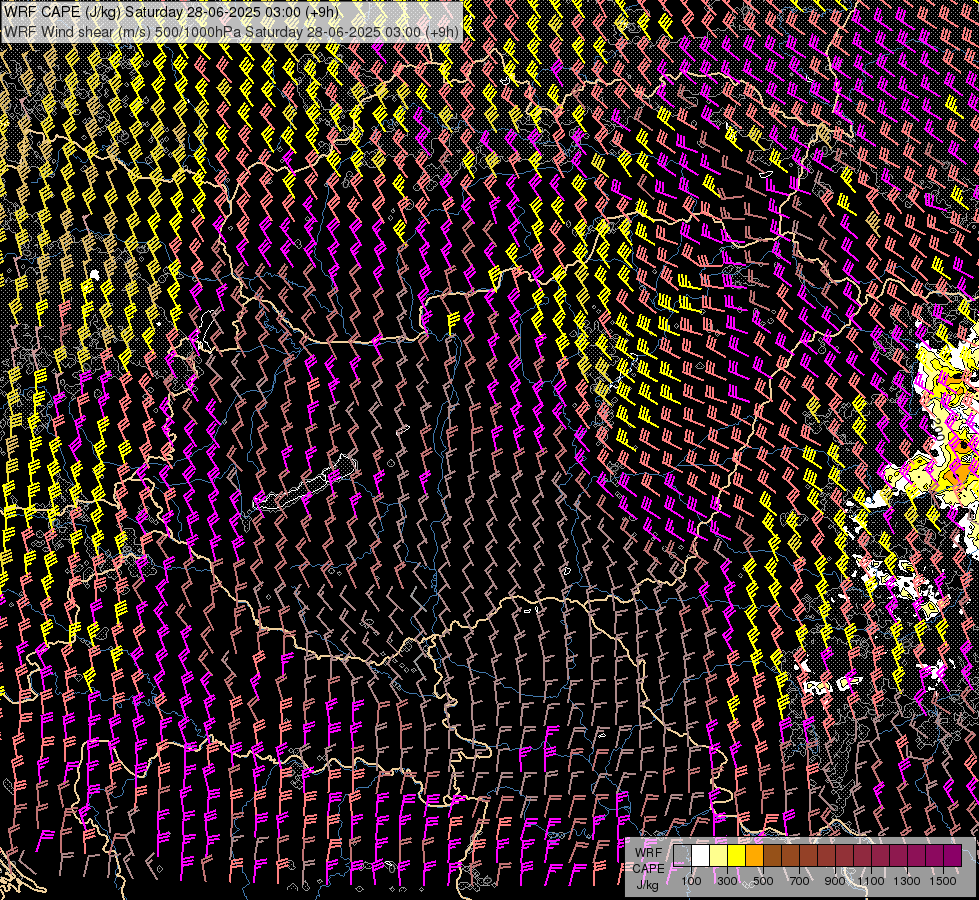Click the legend value '300'

727,881
